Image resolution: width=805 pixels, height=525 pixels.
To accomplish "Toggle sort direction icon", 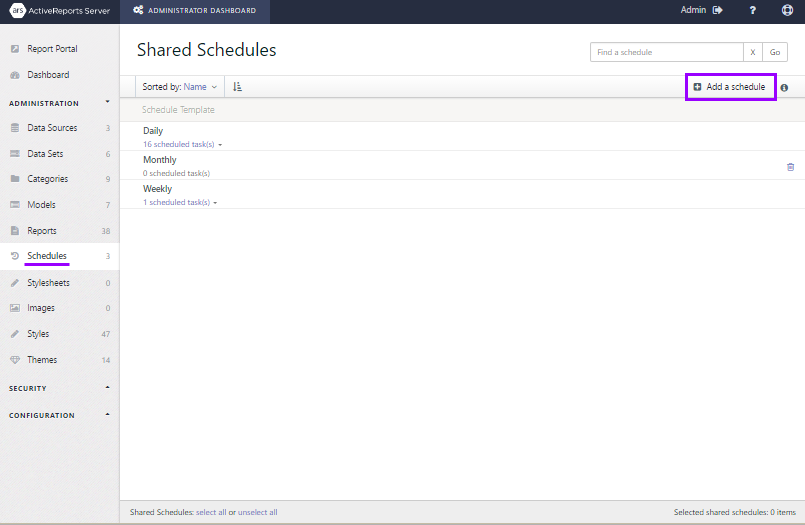I will [237, 87].
